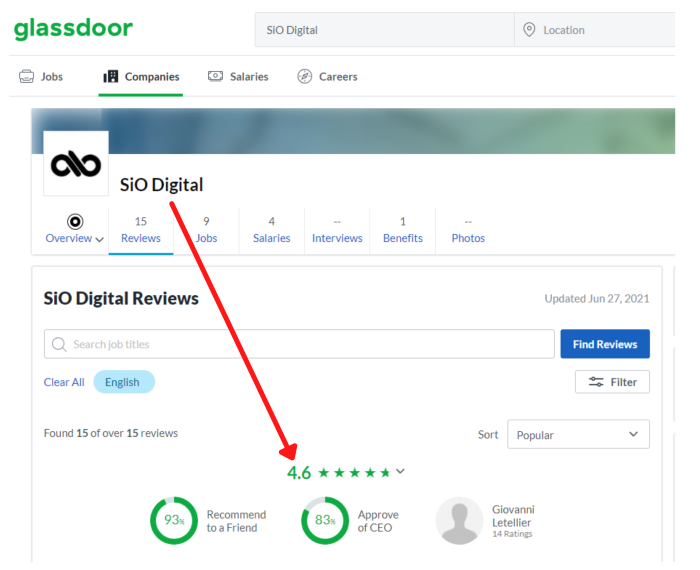Viewport: 700px width, 570px height.
Task: Select the 15 Reviews tab
Action: [141, 231]
